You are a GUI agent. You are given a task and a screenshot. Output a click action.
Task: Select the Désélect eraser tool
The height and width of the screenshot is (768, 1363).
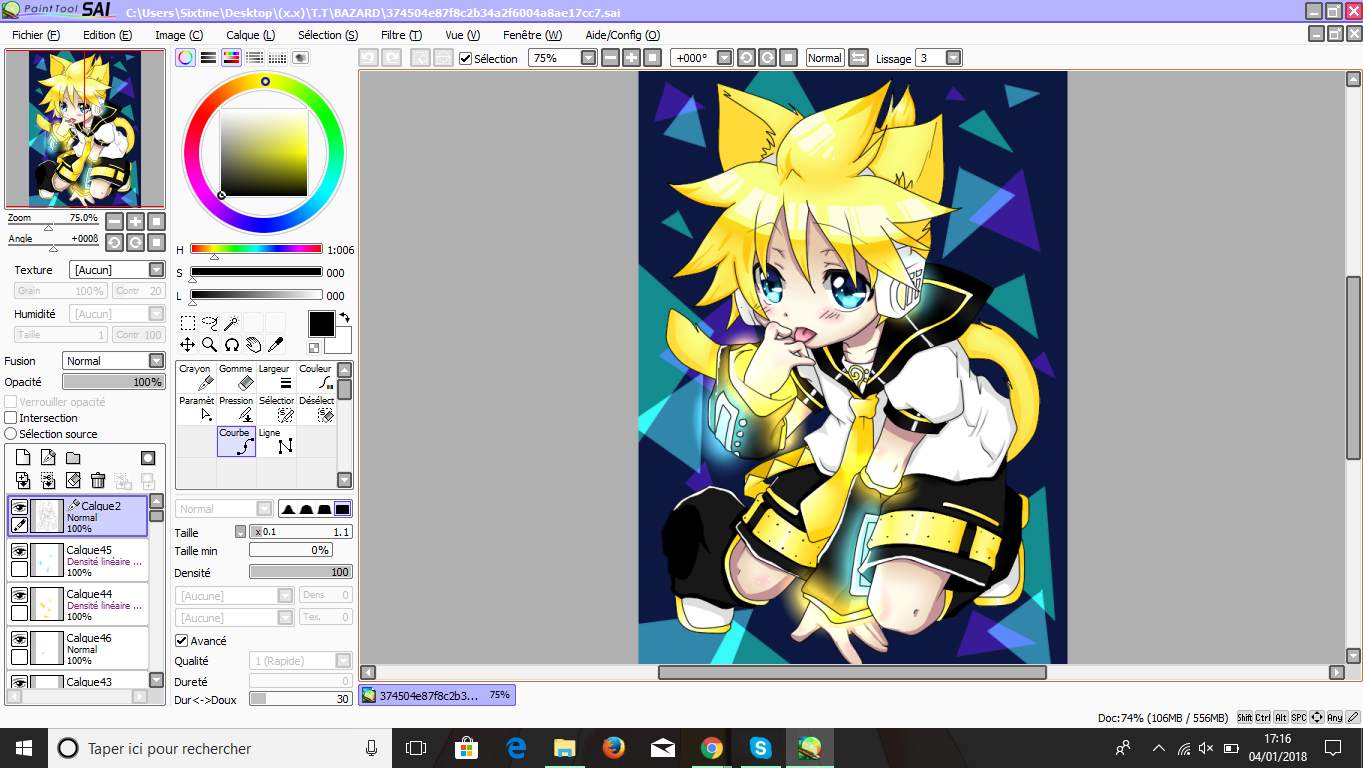(x=316, y=409)
